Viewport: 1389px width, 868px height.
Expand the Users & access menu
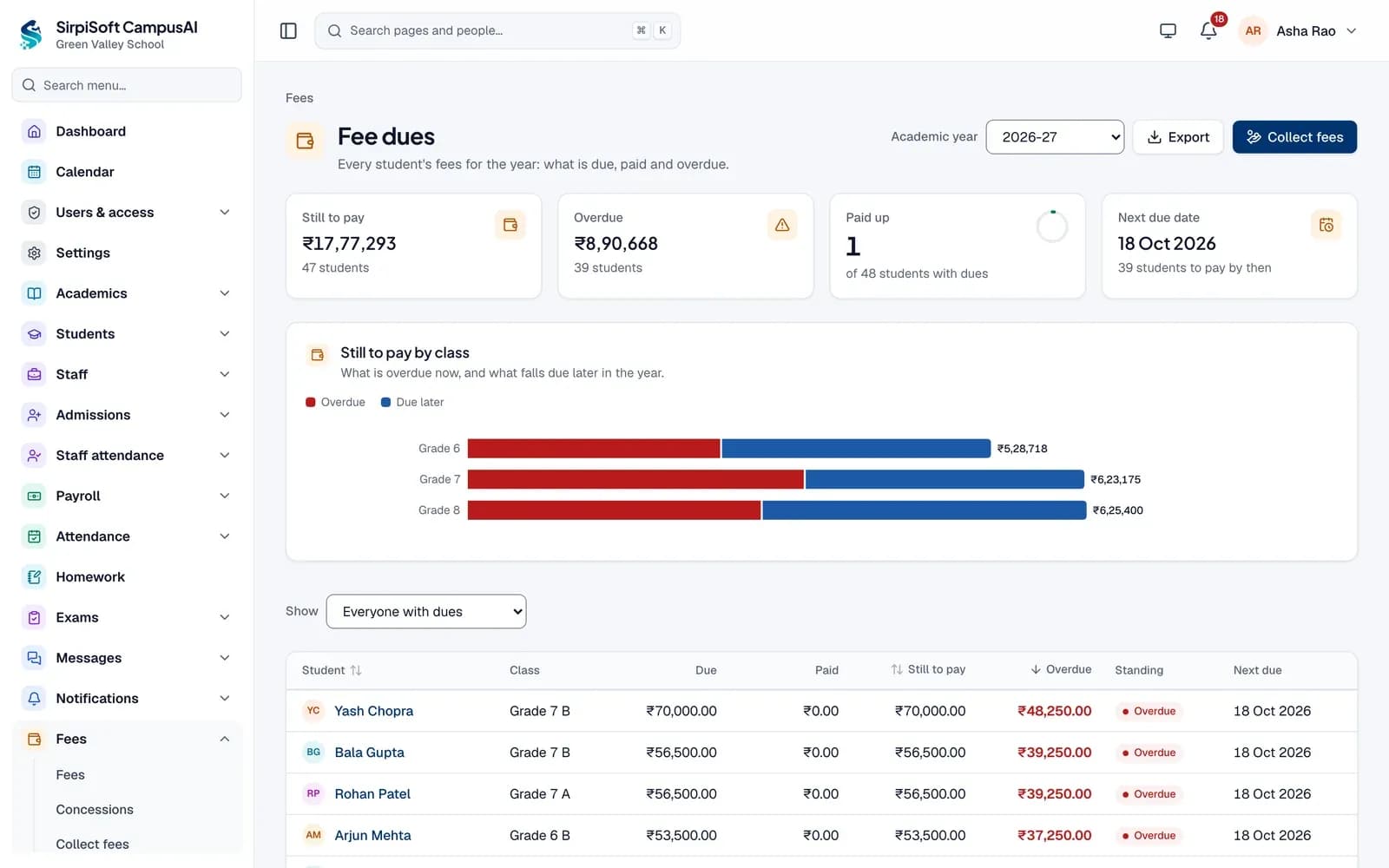(x=127, y=213)
